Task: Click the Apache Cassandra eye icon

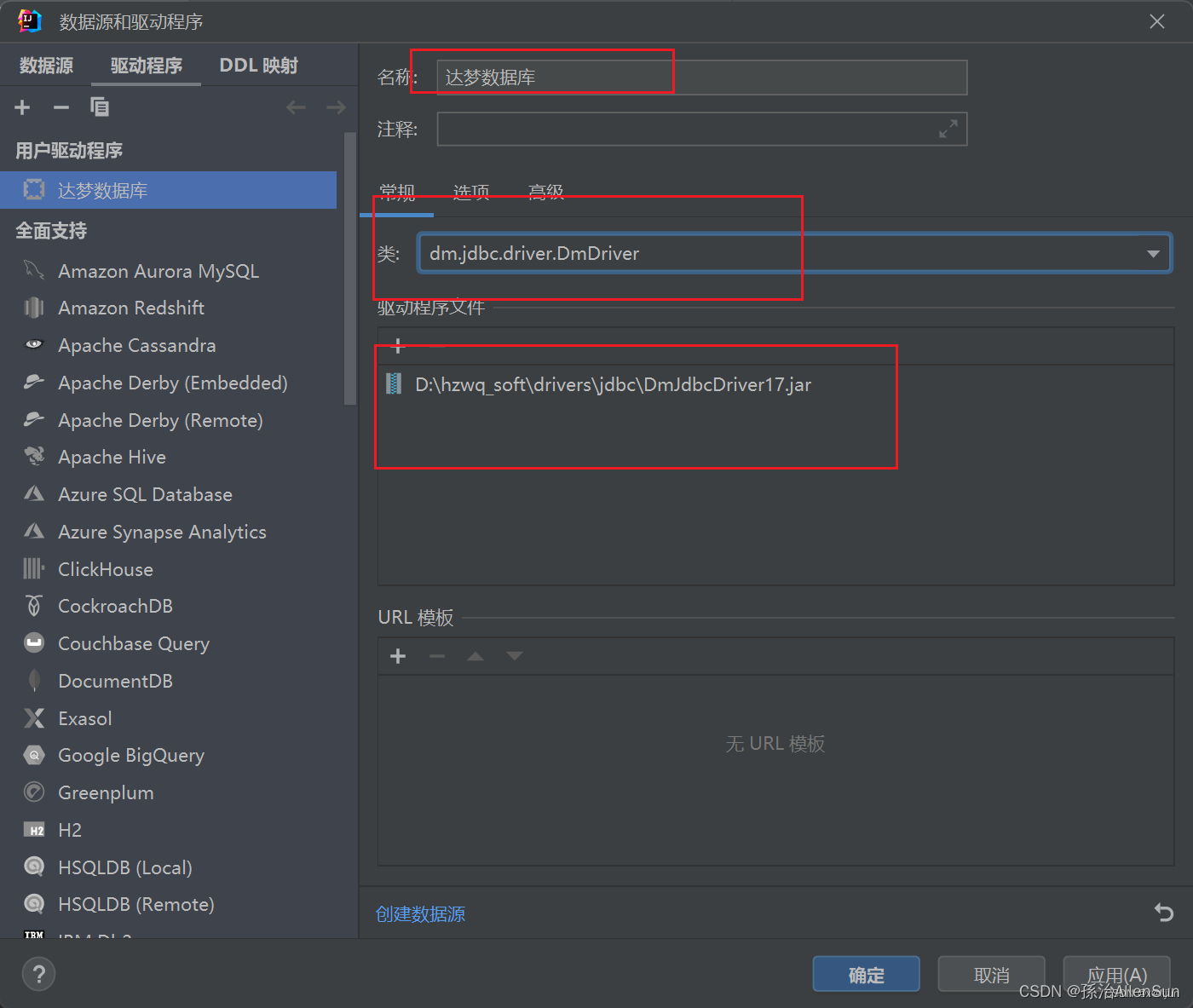Action: 34,345
